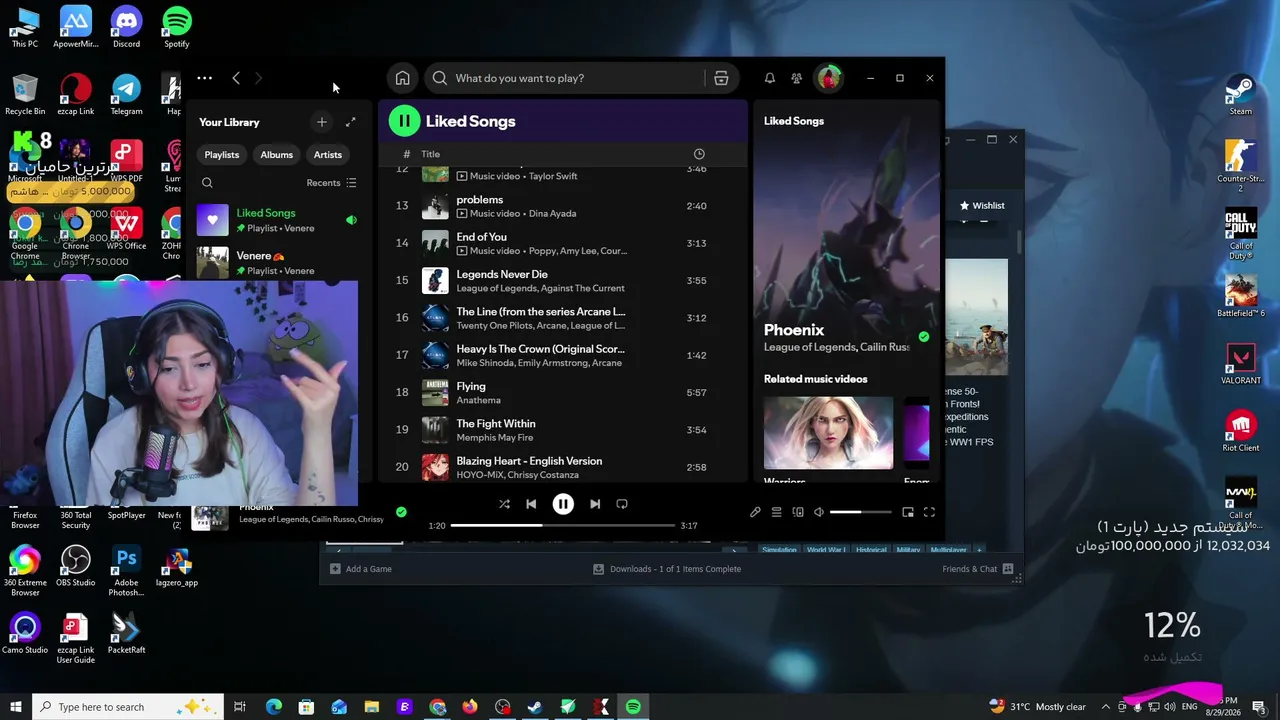1280x720 pixels.
Task: Toggle the saved checkmark beside the player's track
Action: pyautogui.click(x=401, y=512)
